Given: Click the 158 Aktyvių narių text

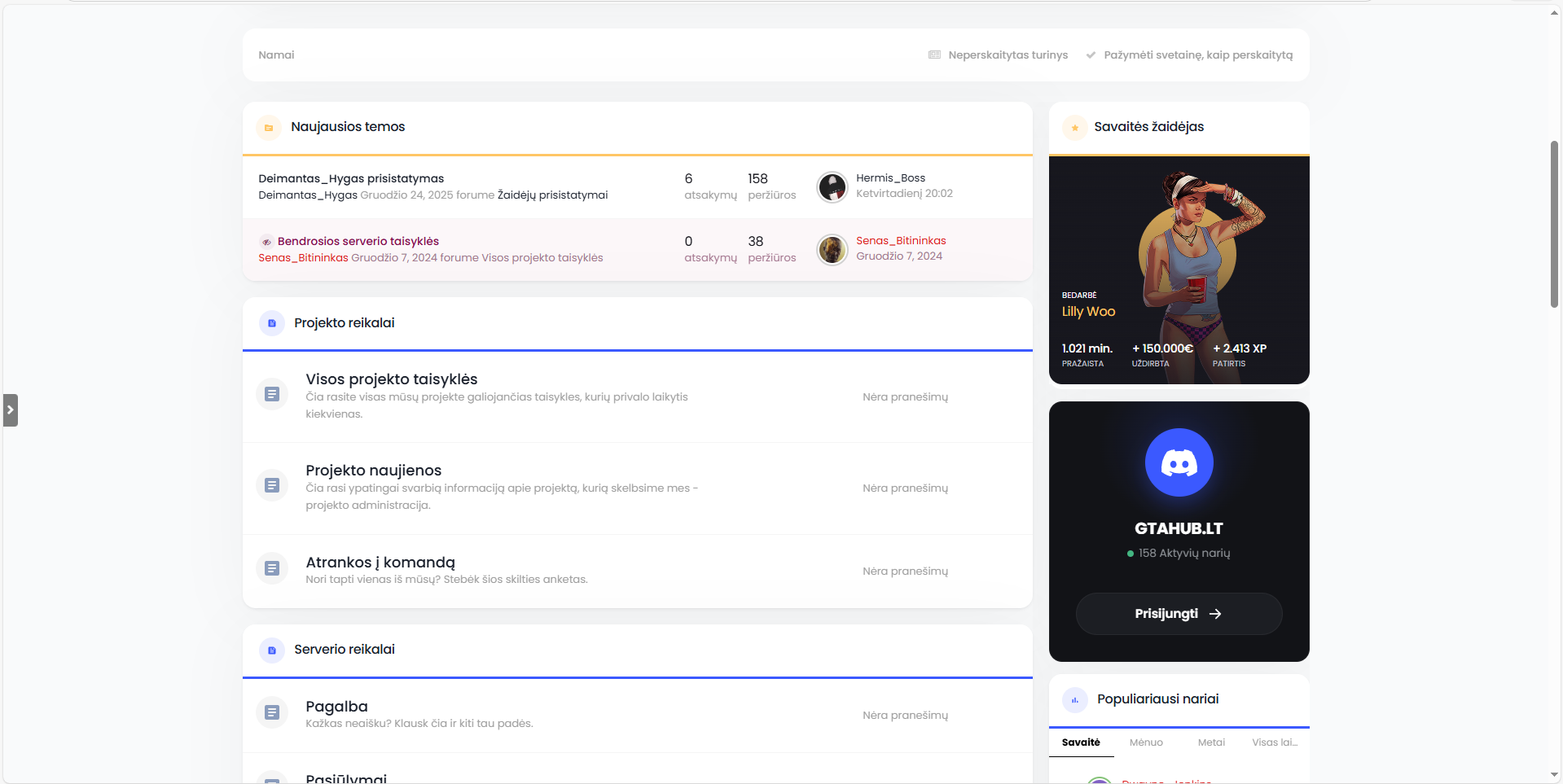Looking at the screenshot, I should (x=1184, y=554).
